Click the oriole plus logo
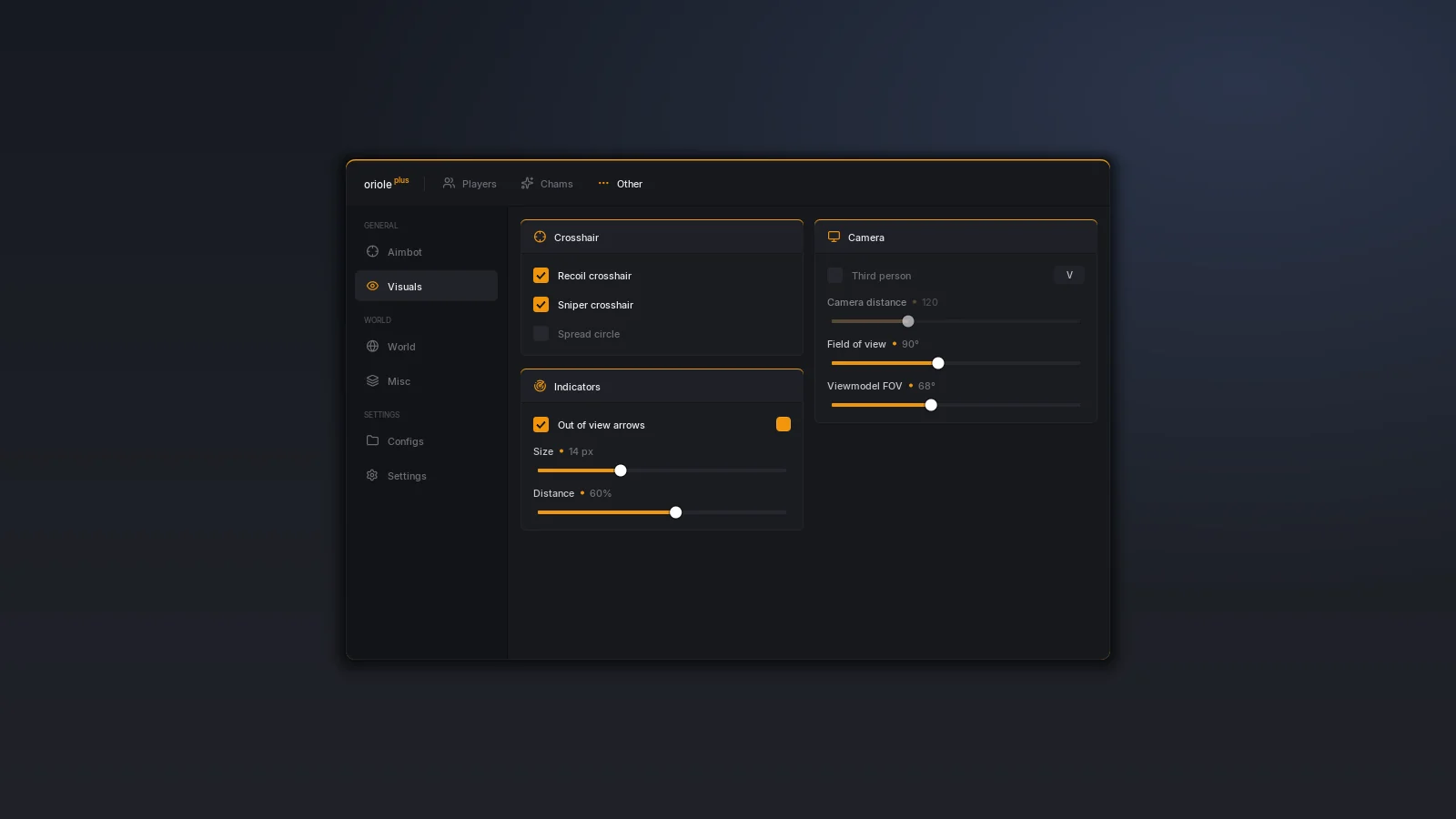1456x819 pixels. coord(387,183)
